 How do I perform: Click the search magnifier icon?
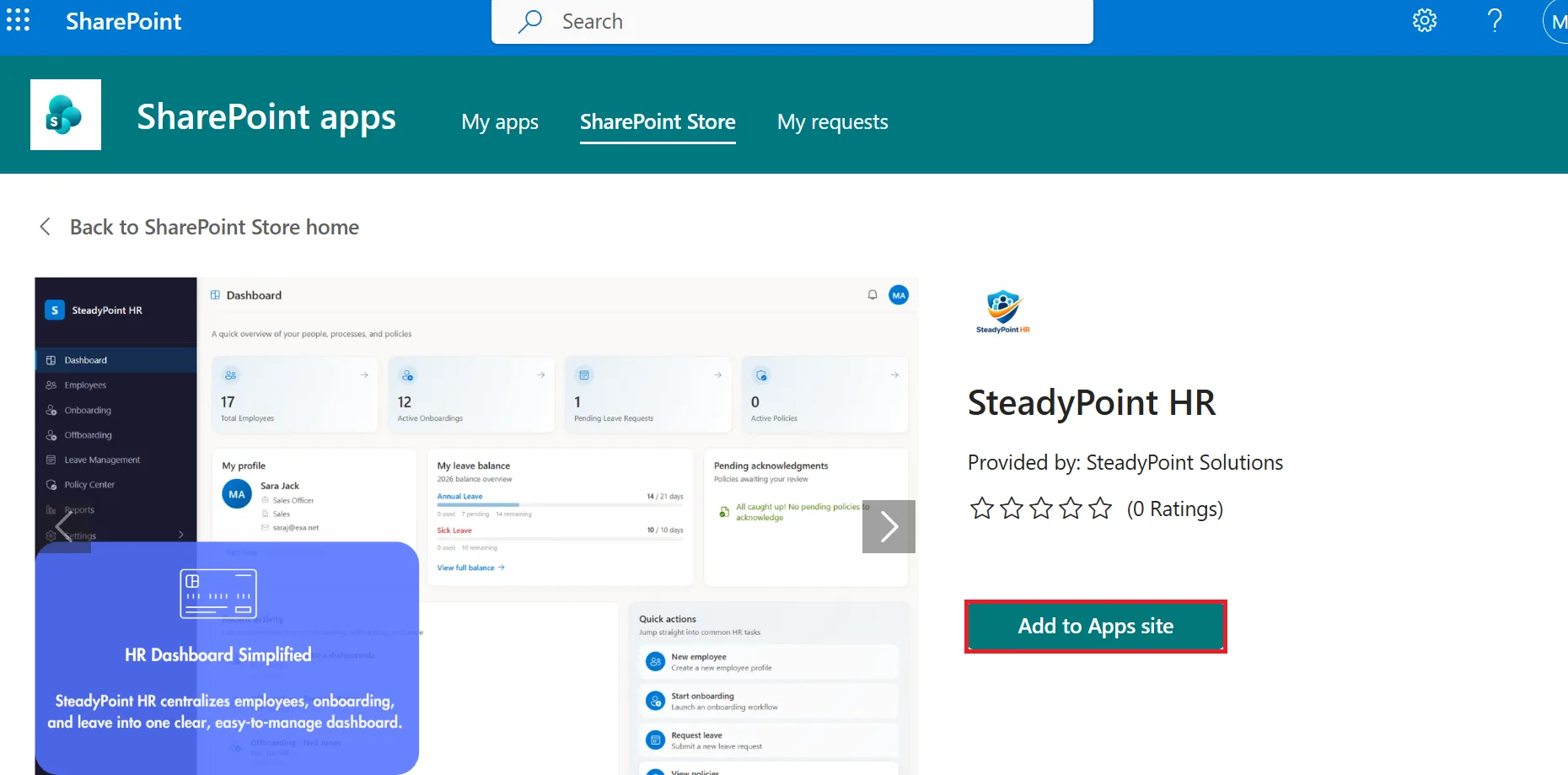click(x=530, y=21)
